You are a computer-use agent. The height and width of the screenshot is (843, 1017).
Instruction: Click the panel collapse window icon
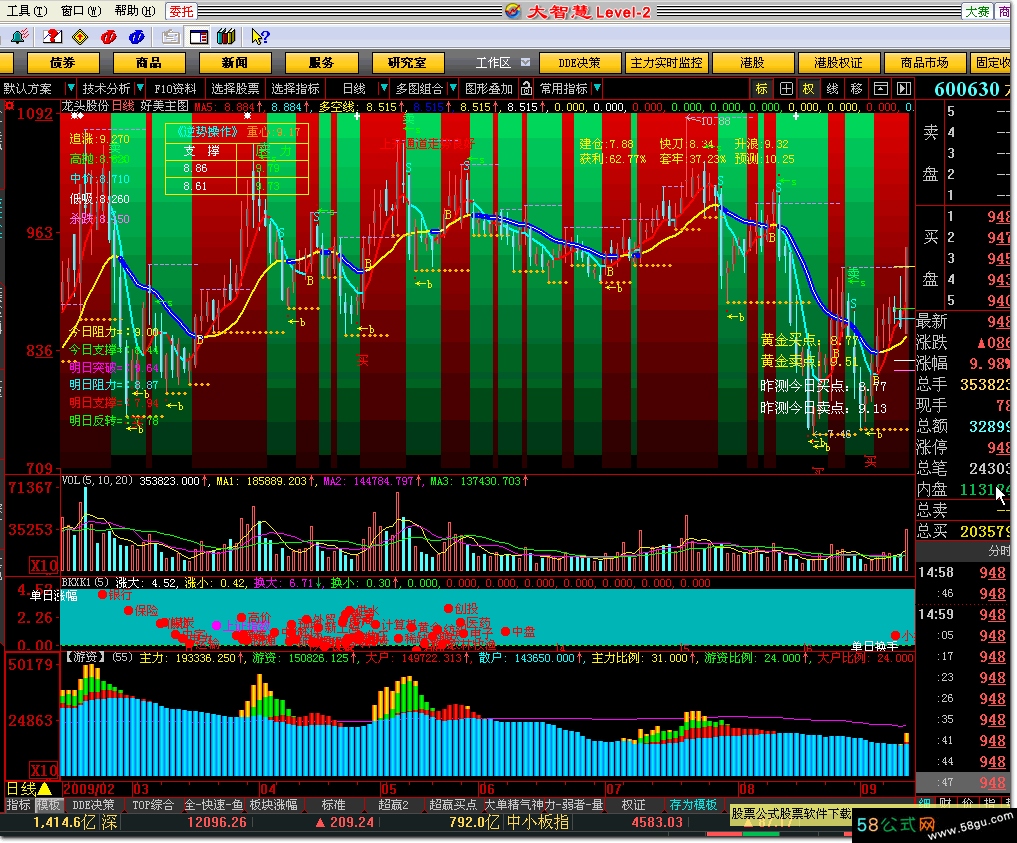881,88
